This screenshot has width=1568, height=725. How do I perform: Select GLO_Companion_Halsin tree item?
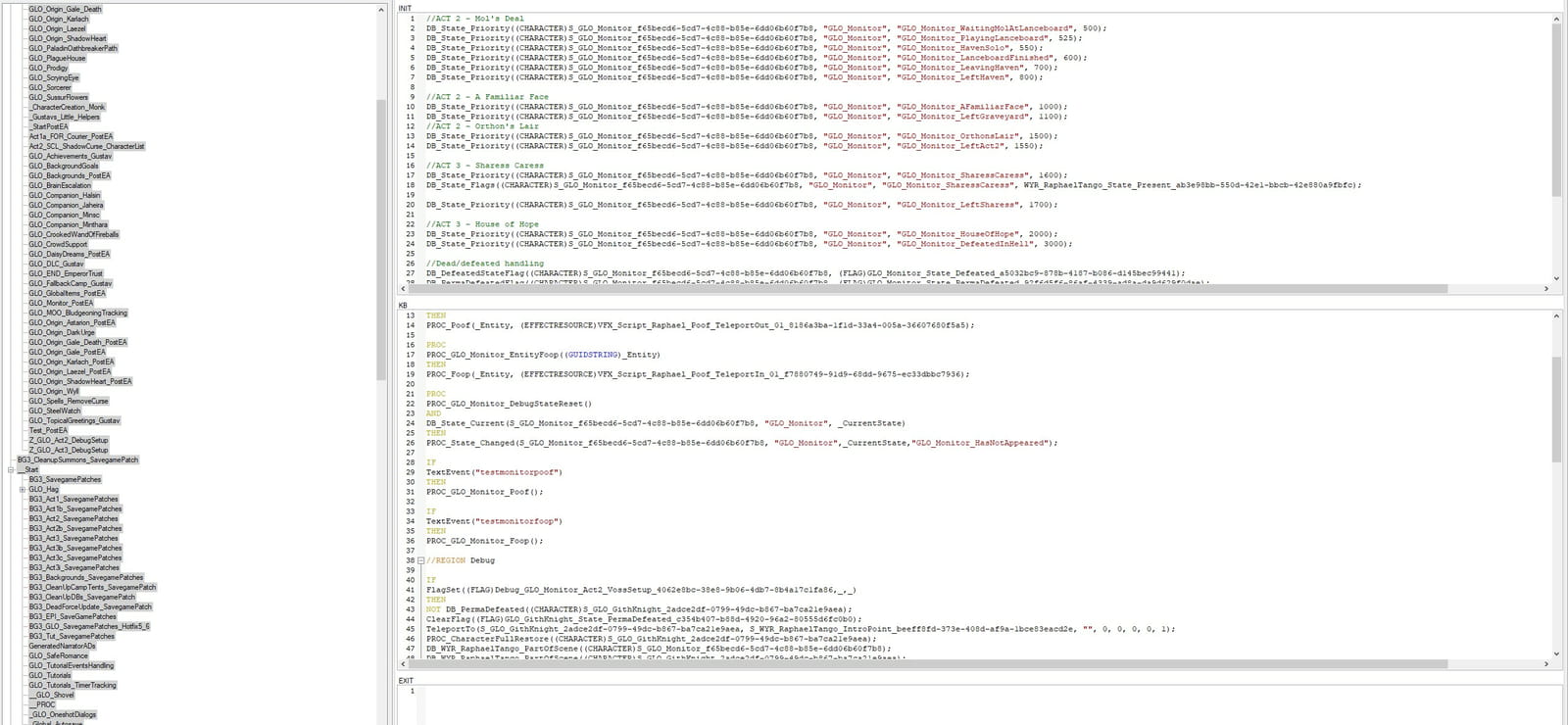tap(65, 195)
